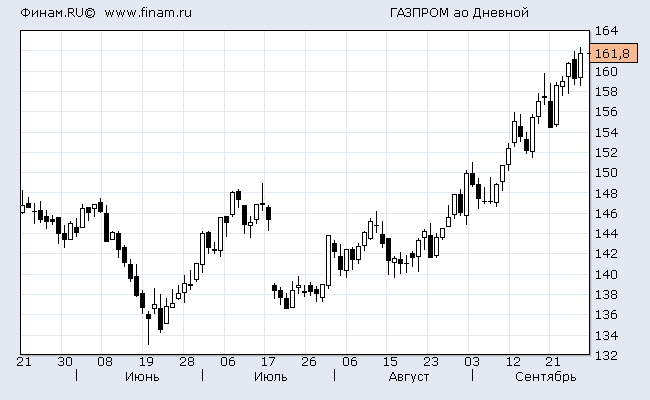Click the 148 price axis label
Screen dimensions: 650x400
coord(606,193)
